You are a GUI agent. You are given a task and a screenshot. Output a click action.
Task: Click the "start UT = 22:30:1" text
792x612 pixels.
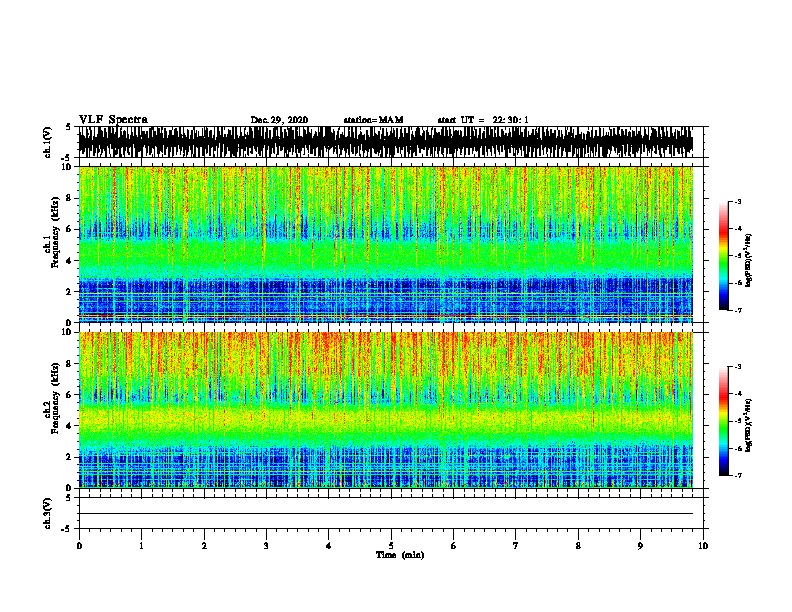(483, 120)
